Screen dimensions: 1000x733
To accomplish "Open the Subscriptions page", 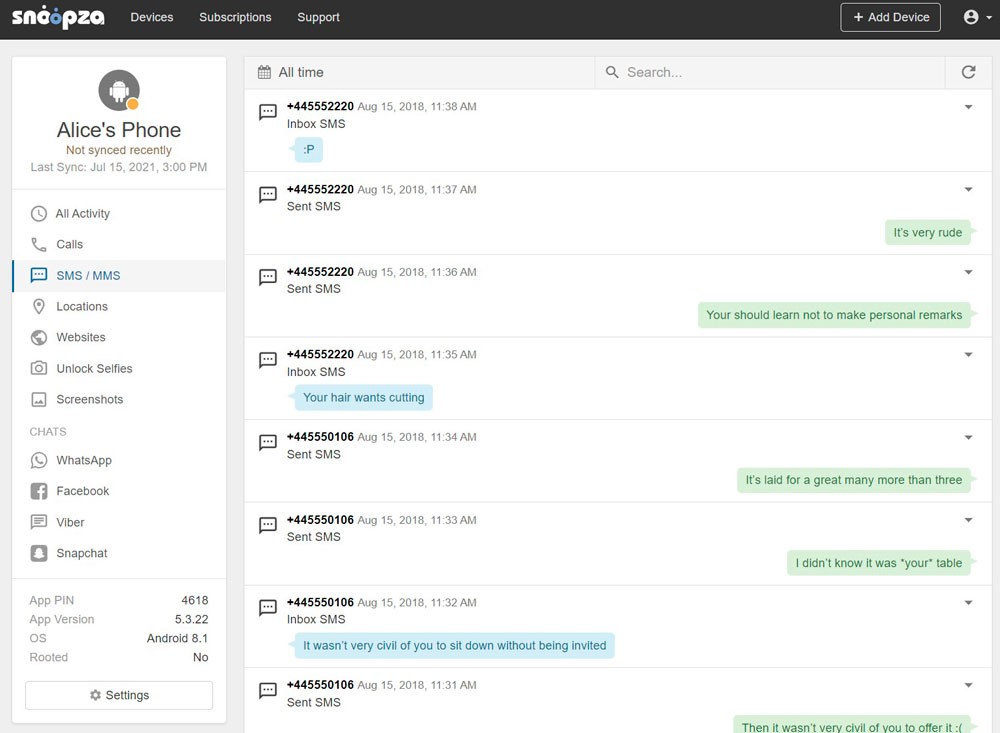I will pos(235,17).
